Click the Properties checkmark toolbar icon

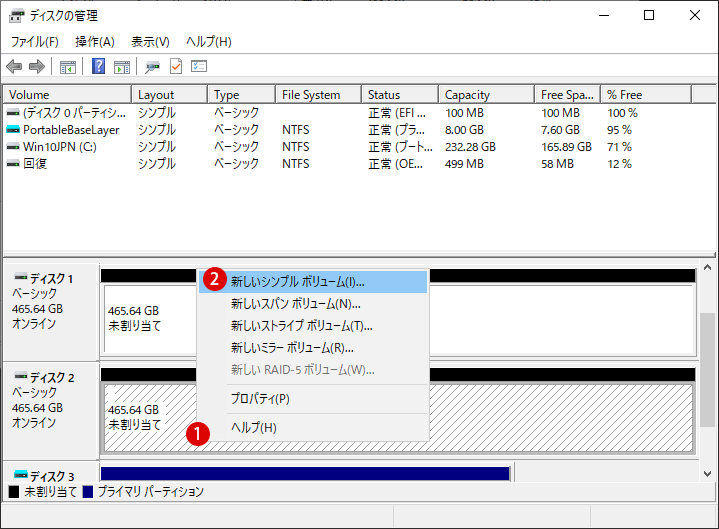(x=176, y=66)
